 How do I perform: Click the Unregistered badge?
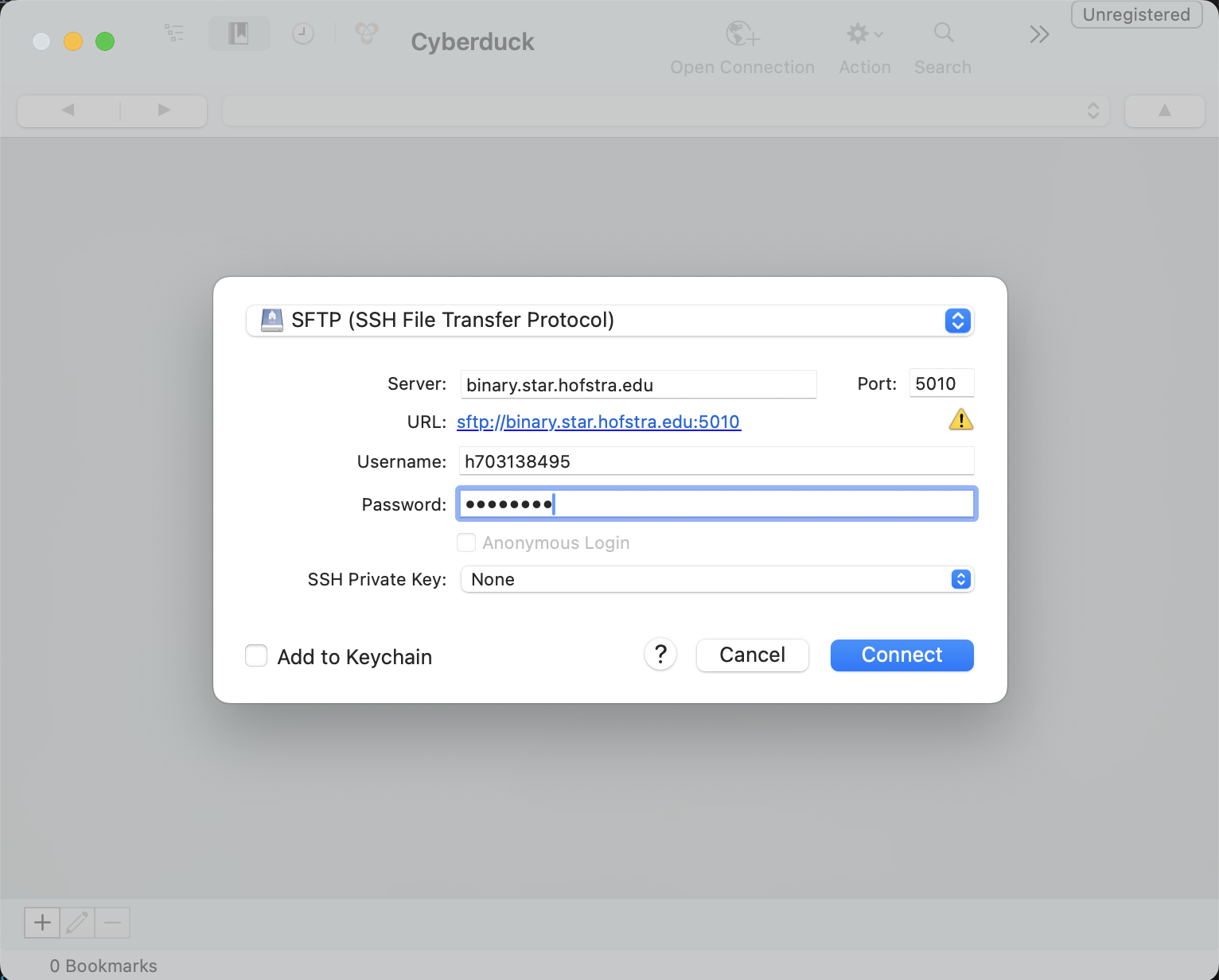(1136, 14)
